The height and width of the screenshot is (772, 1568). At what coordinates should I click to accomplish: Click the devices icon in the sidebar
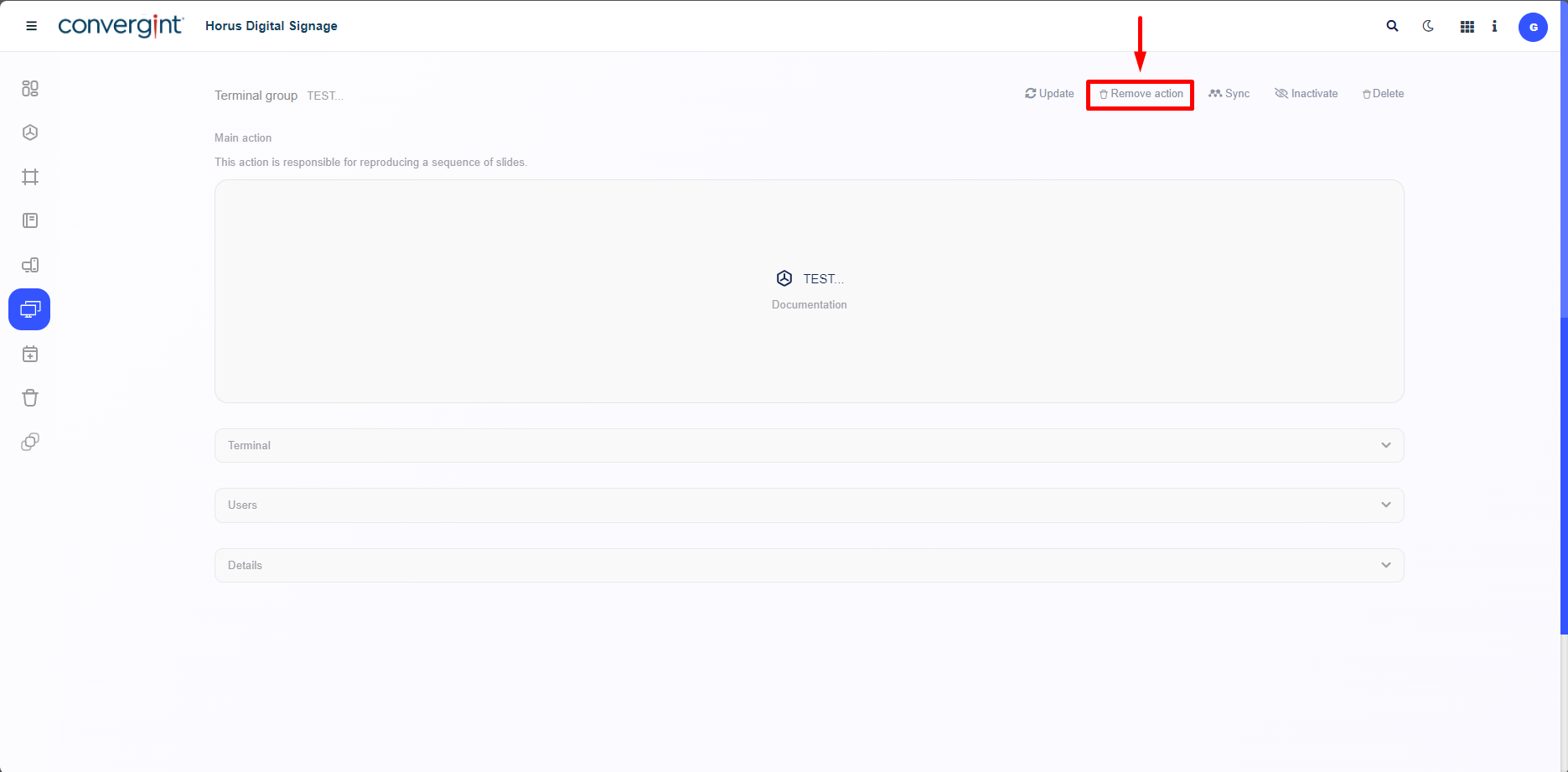pyautogui.click(x=30, y=266)
